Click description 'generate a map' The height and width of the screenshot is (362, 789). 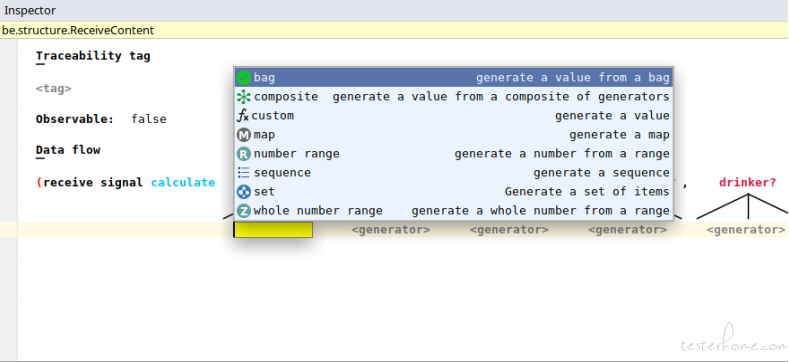pos(619,135)
